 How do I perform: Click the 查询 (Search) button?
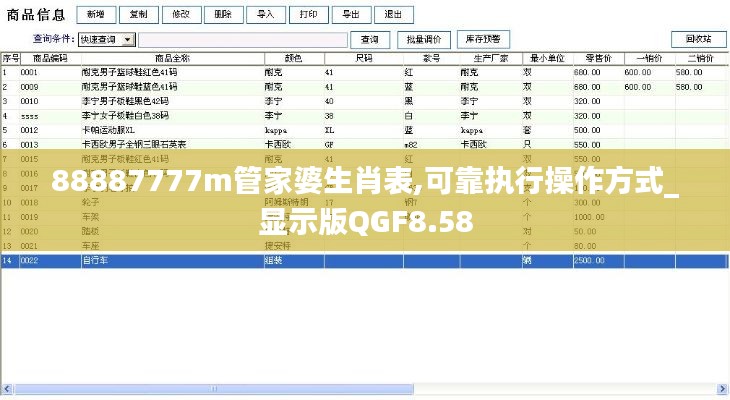[370, 39]
